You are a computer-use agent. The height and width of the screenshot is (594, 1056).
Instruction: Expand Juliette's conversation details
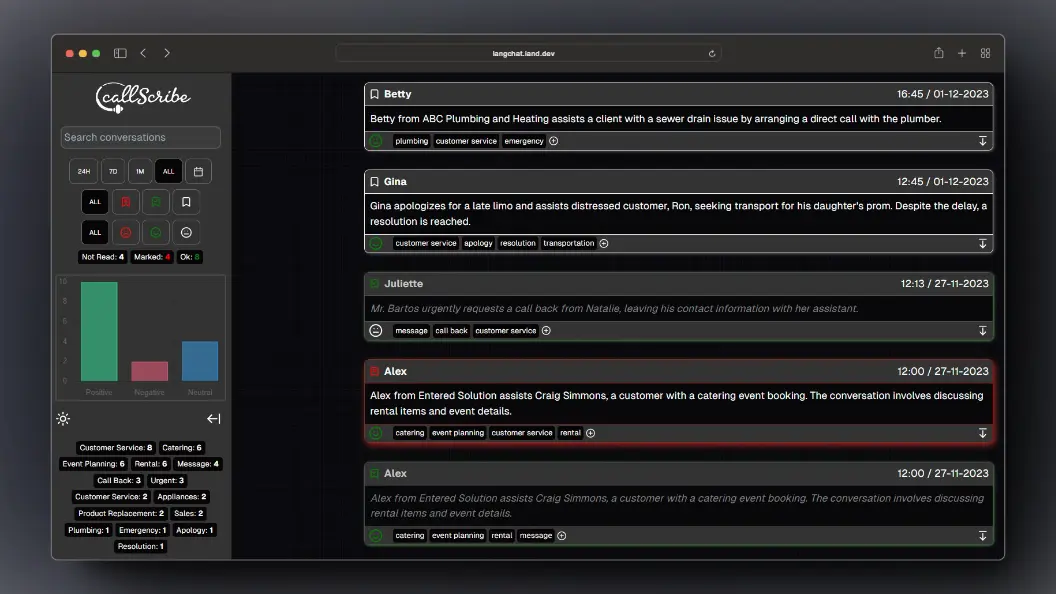click(x=982, y=331)
